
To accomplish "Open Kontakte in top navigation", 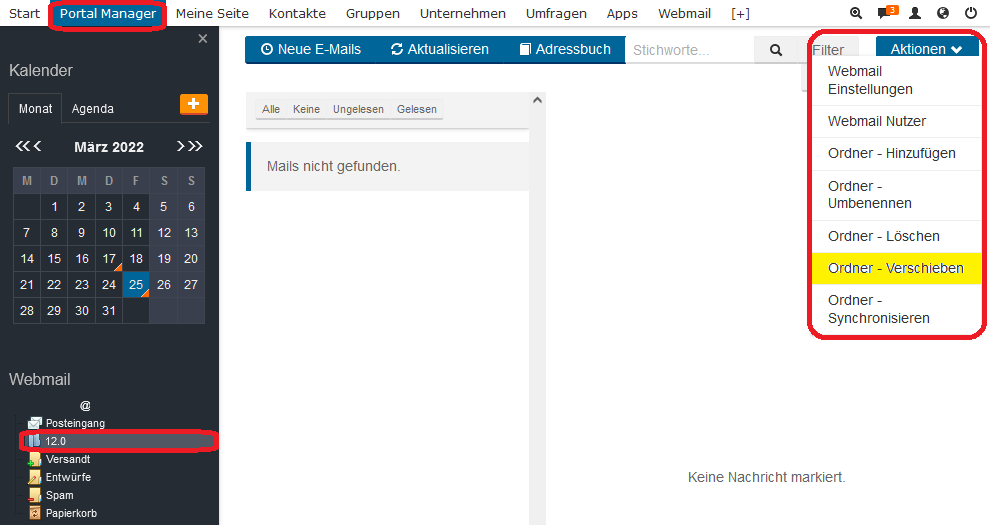I will pyautogui.click(x=297, y=13).
